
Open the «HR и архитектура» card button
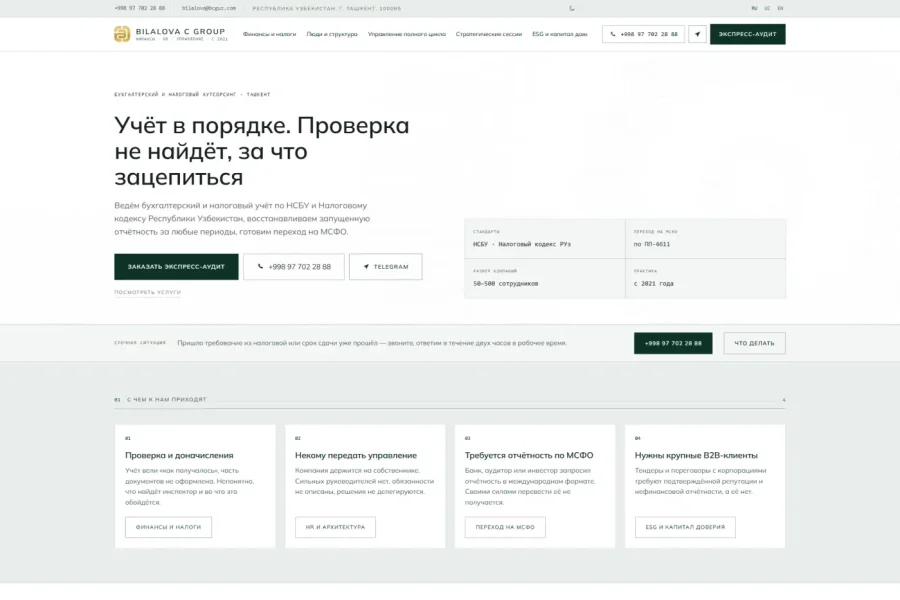click(335, 527)
